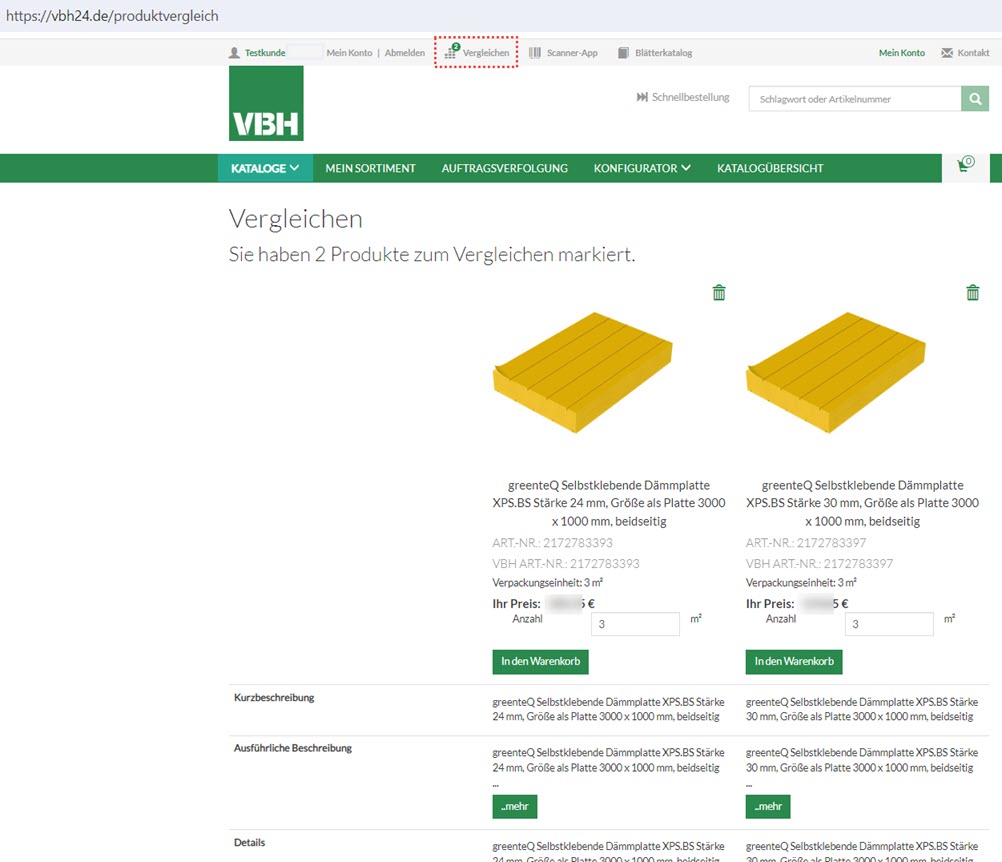Click the Blätterkatalog book icon

623,53
